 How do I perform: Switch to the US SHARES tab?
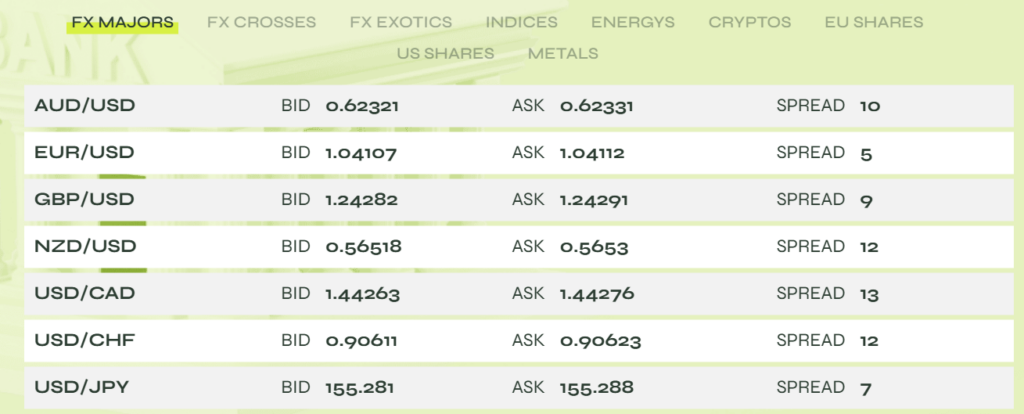click(445, 53)
